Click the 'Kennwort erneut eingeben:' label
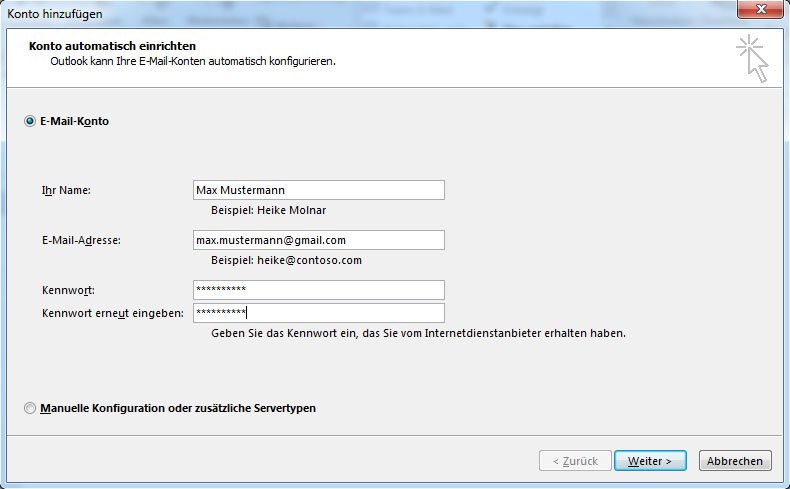790x489 pixels. 113,313
